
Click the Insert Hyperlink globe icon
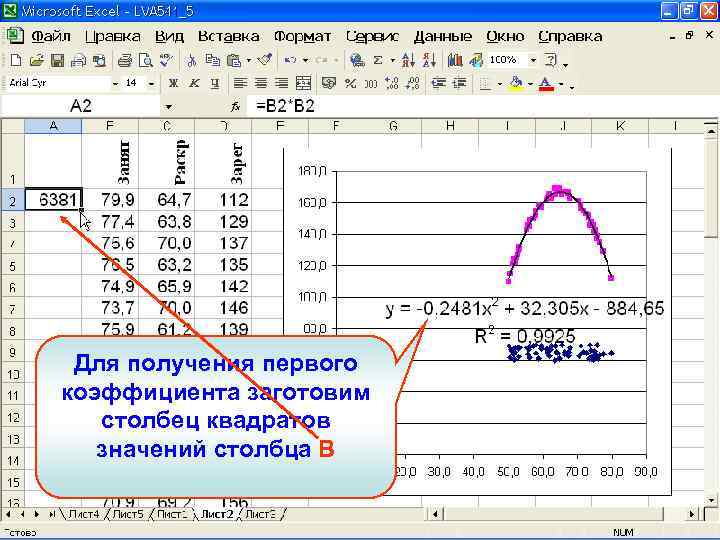point(357,60)
